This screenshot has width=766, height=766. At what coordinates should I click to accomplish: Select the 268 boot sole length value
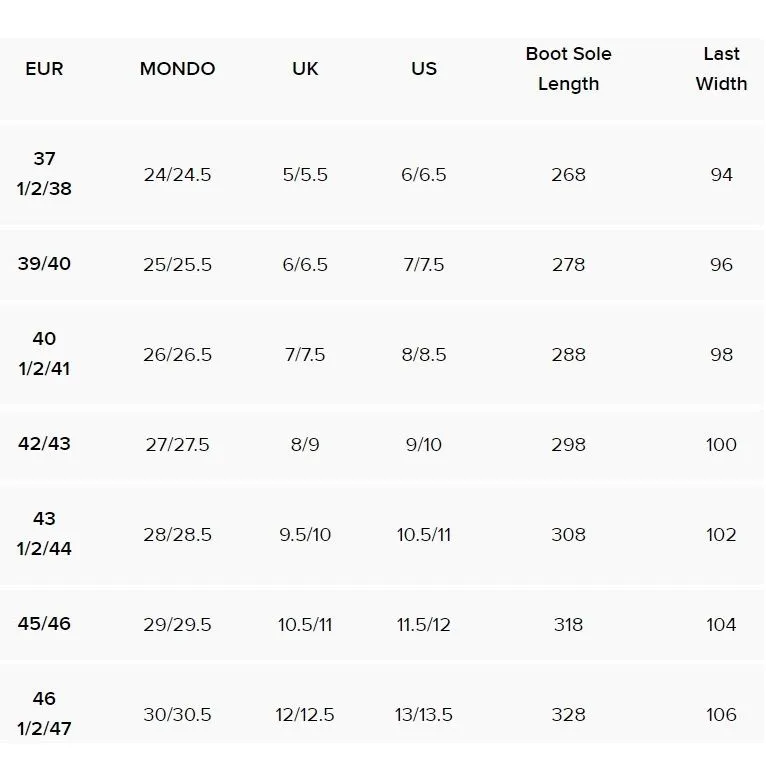568,175
